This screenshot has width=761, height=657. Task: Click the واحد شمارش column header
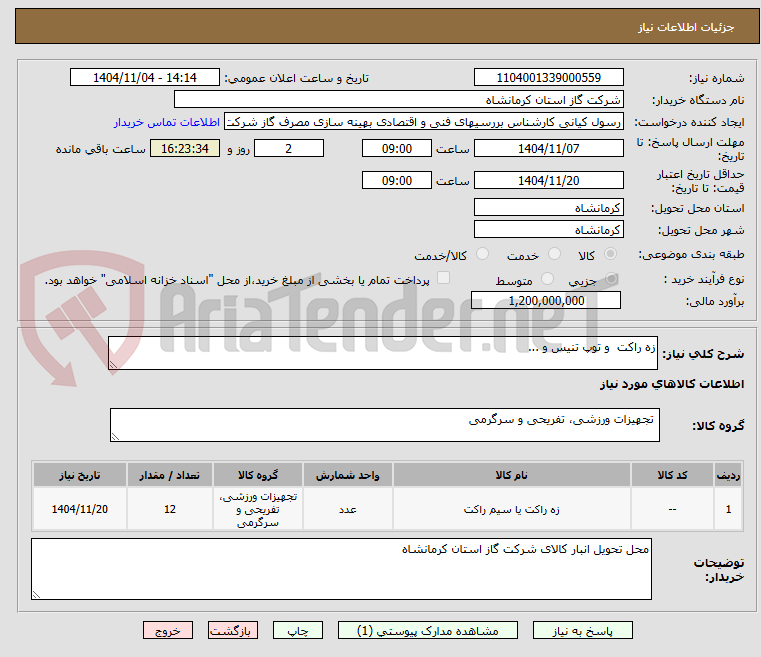click(347, 475)
